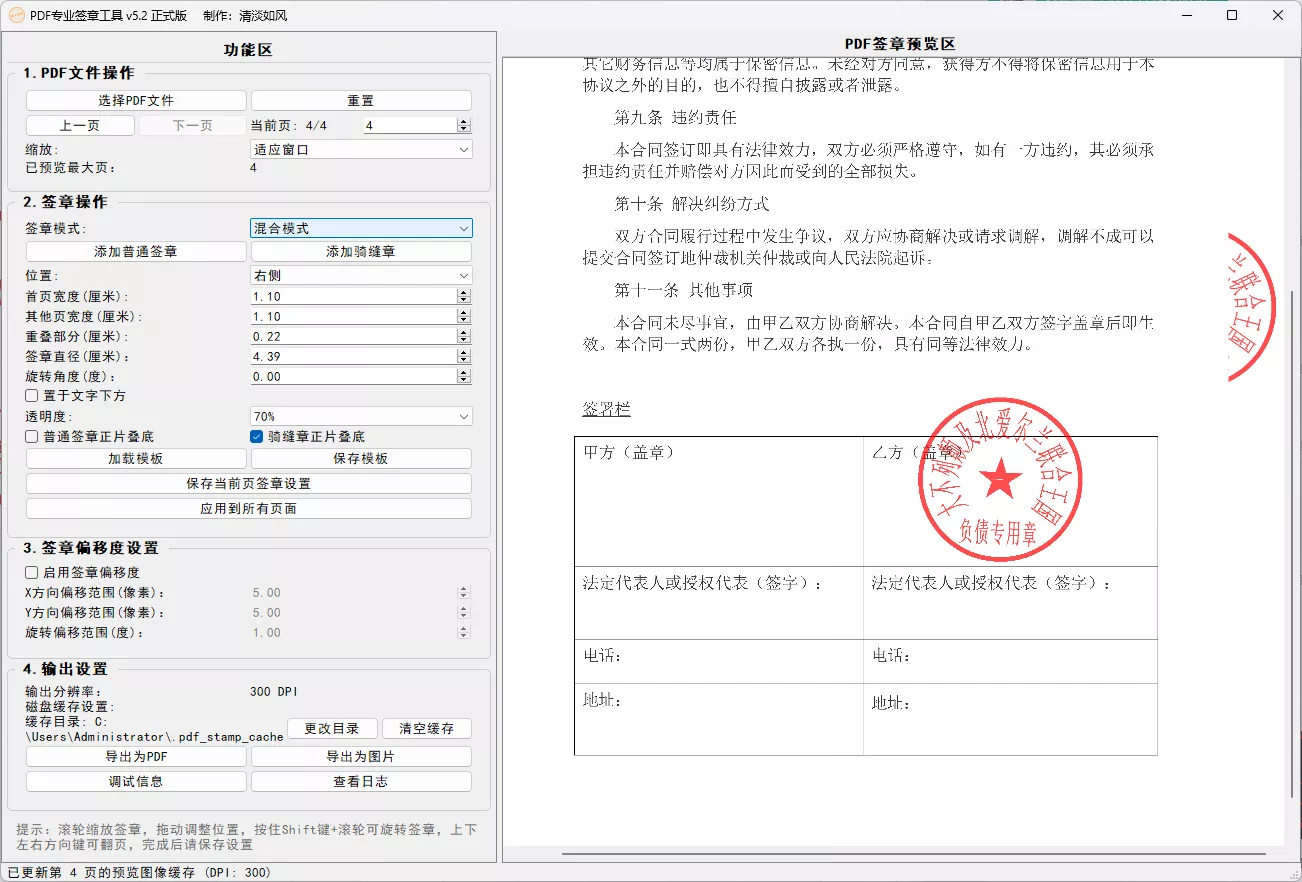
Task: Click the 选择PDF文件 button
Action: pyautogui.click(x=136, y=101)
